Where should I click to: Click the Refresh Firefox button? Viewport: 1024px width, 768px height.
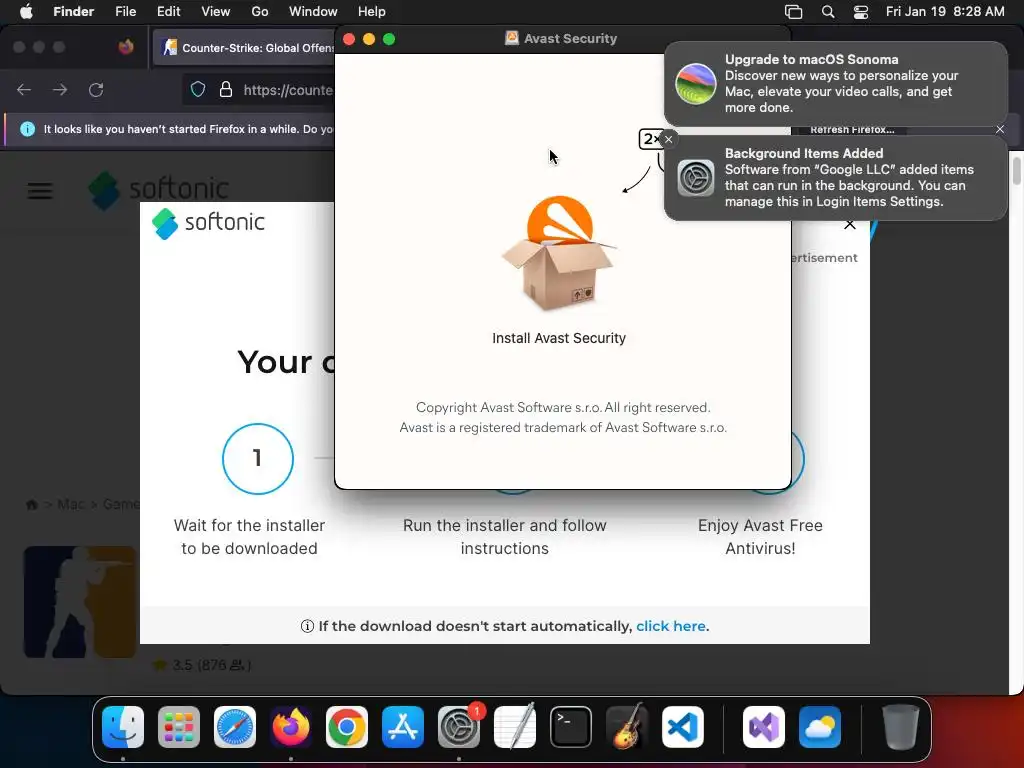852,130
